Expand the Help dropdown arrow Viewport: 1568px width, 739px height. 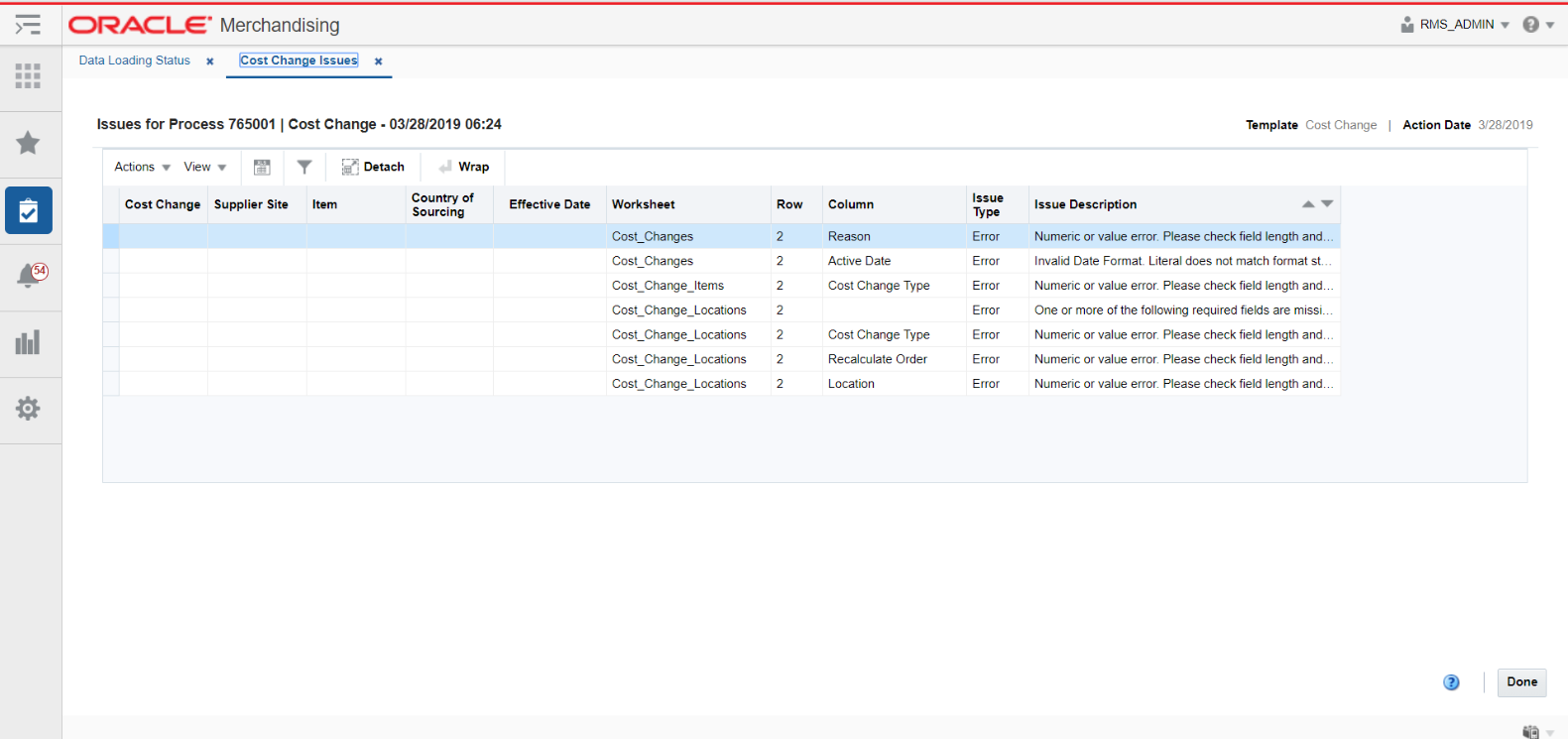[x=1550, y=26]
